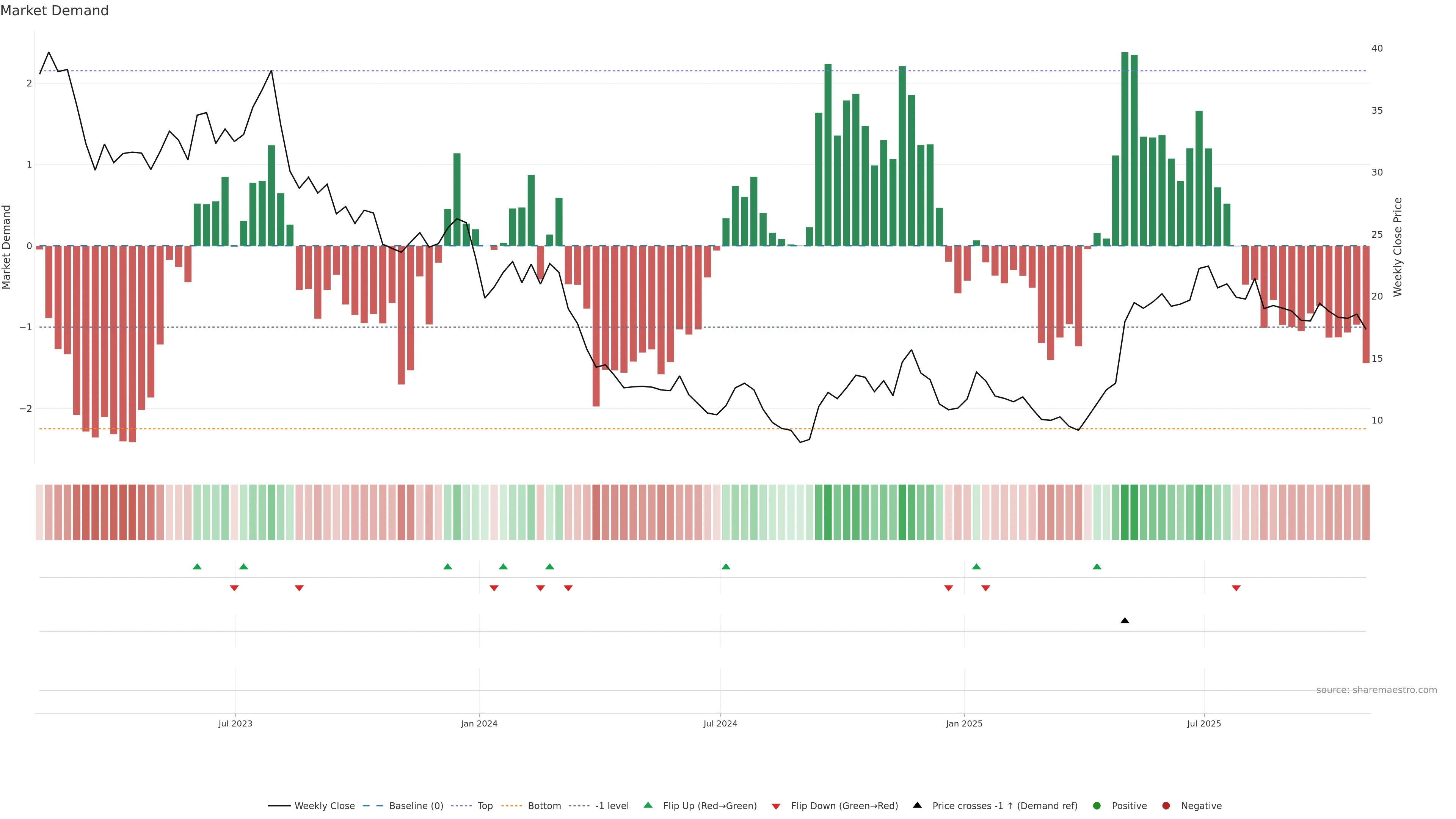The height and width of the screenshot is (819, 1456).
Task: Click first green flip-up marker before Jul 2023
Action: click(x=197, y=566)
